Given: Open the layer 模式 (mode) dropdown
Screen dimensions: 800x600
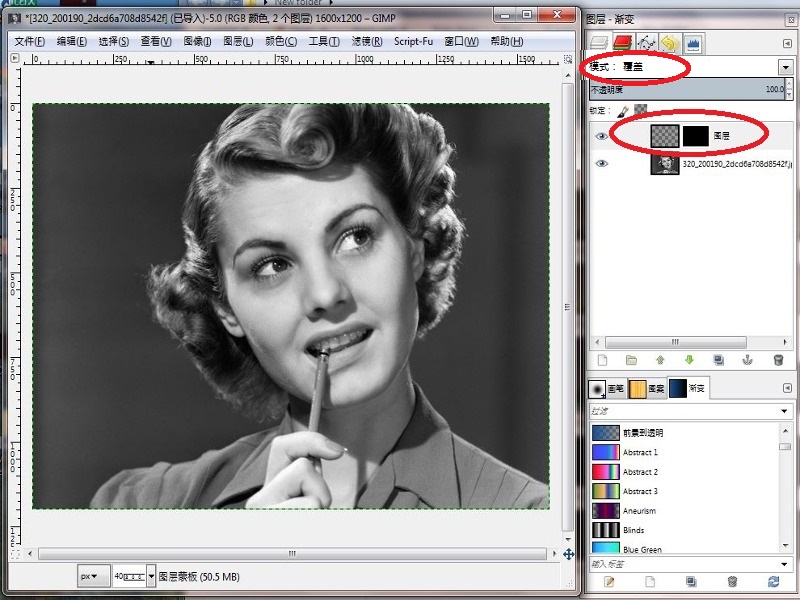Looking at the screenshot, I should click(785, 67).
